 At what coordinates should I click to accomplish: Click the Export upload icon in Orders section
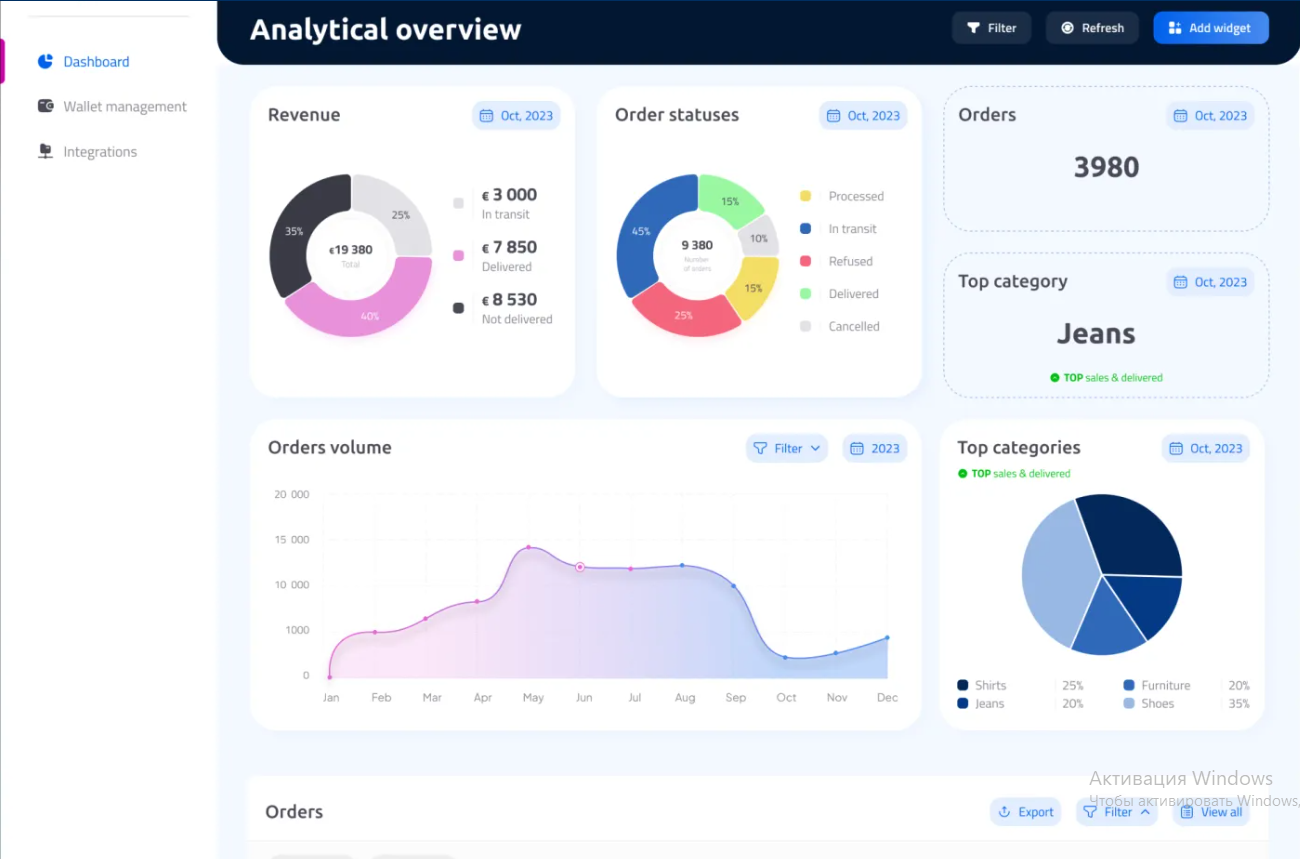click(x=1005, y=812)
